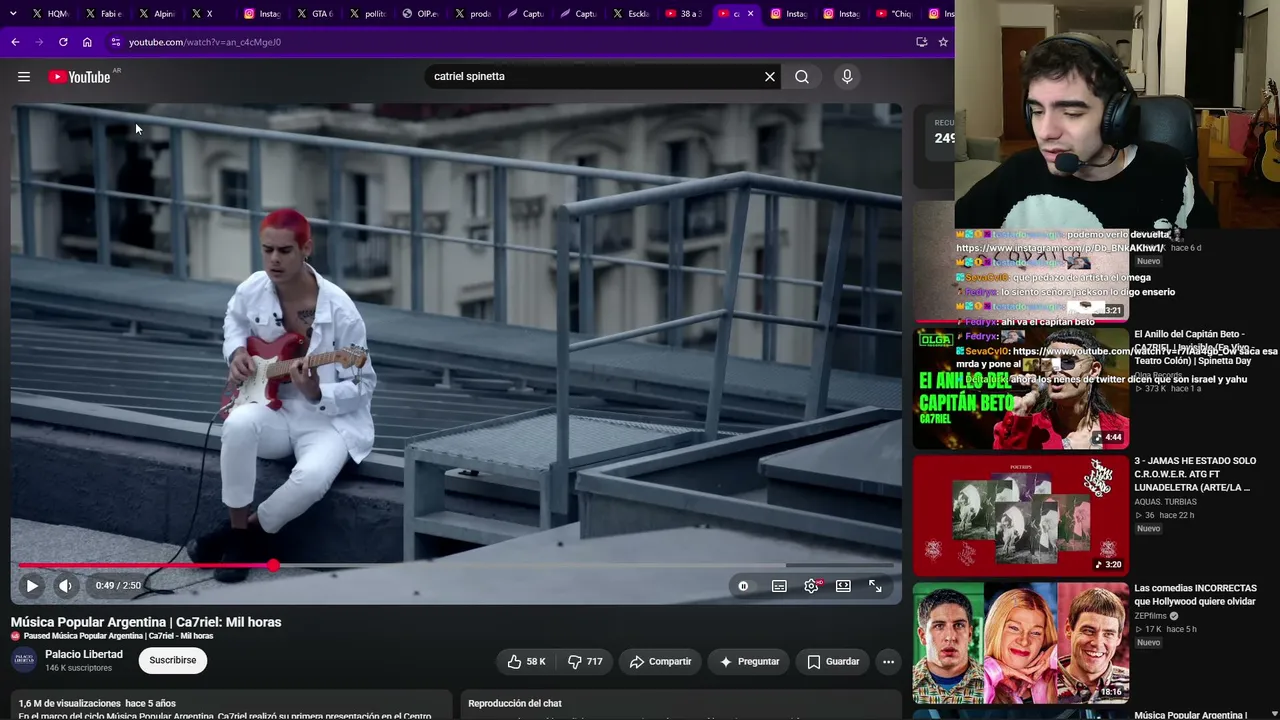Open the ZEPfilms channel link
Image resolution: width=1280 pixels, height=720 pixels.
(1151, 616)
